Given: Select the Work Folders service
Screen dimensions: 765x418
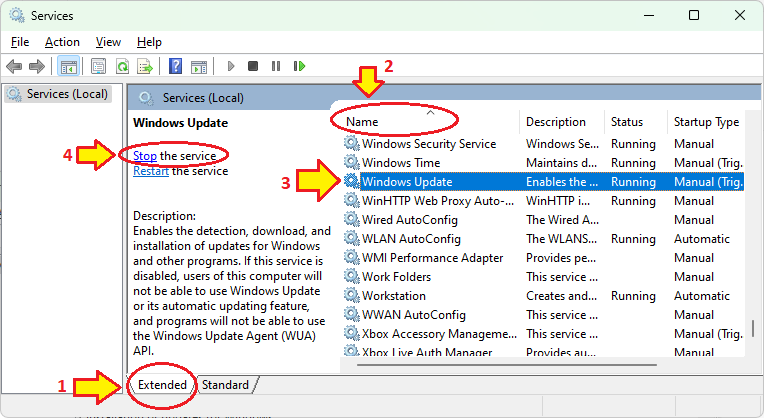Looking at the screenshot, I should 397,277.
